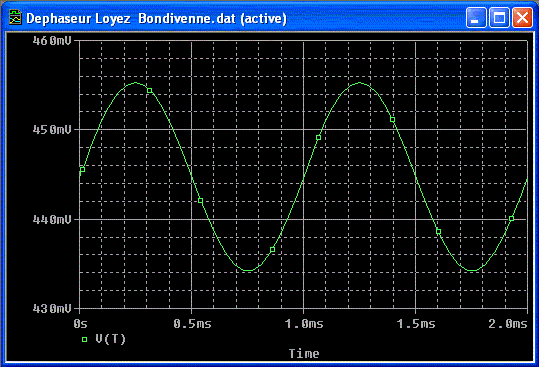Click the 1.0ms X-axis label

304,324
